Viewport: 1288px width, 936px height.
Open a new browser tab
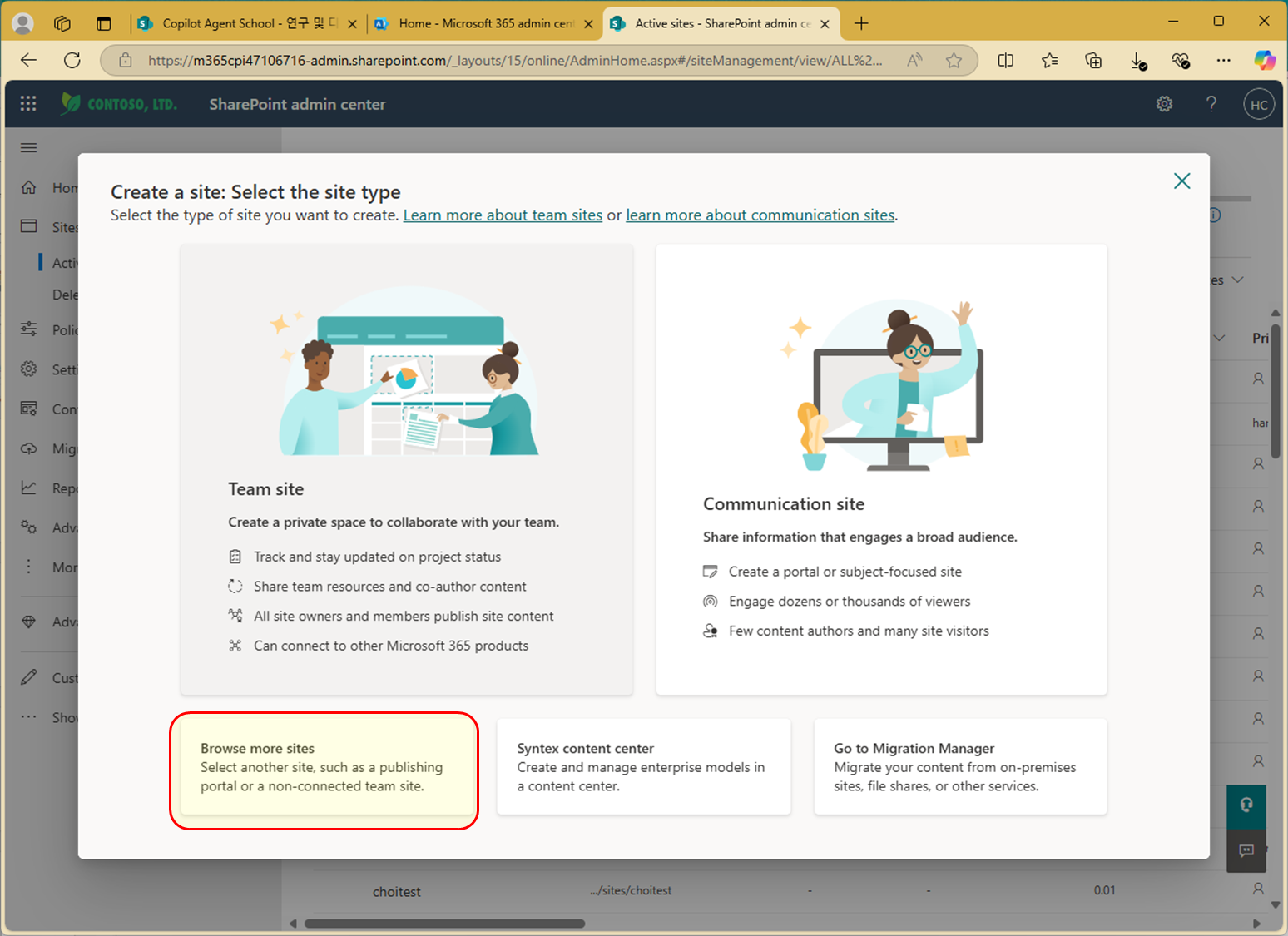click(x=861, y=23)
